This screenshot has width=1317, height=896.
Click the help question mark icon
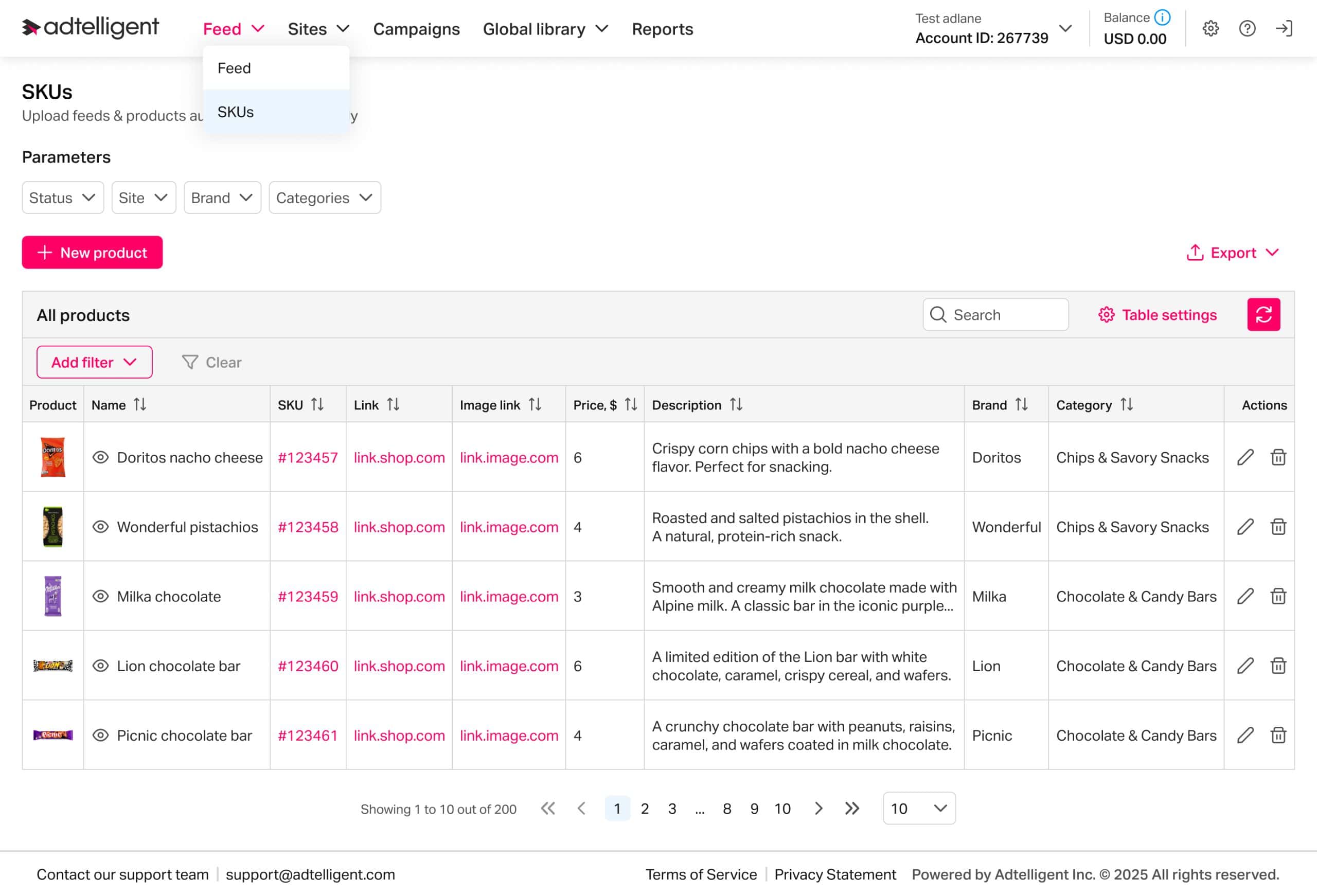tap(1247, 28)
